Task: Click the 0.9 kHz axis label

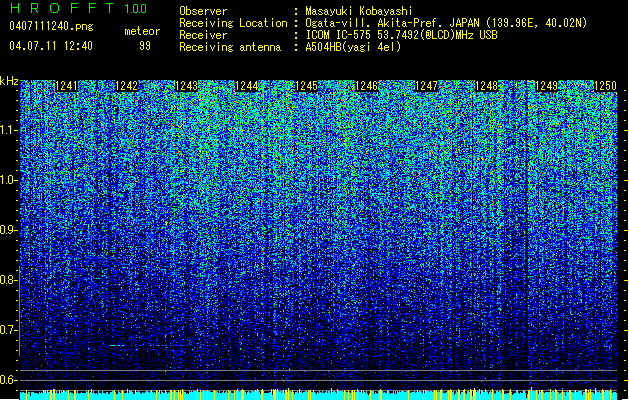Action: coord(9,230)
